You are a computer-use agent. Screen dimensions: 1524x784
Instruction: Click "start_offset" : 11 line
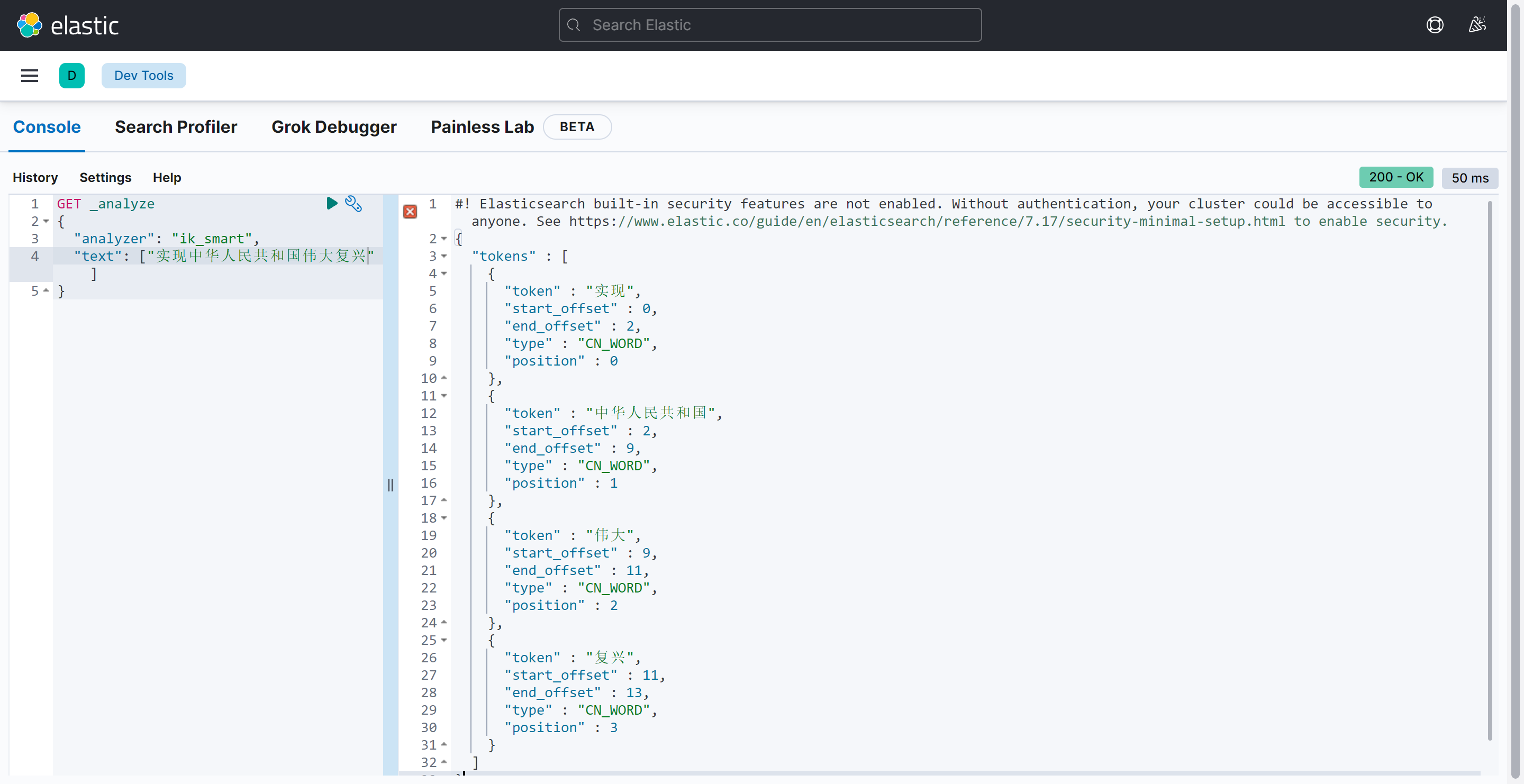point(585,675)
